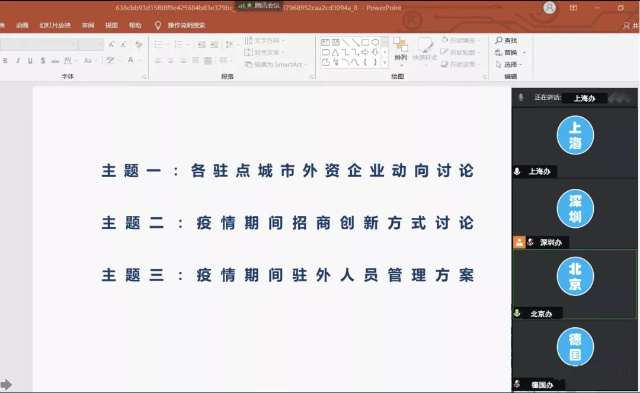Click Convert to SmartArt button

(x=274, y=64)
